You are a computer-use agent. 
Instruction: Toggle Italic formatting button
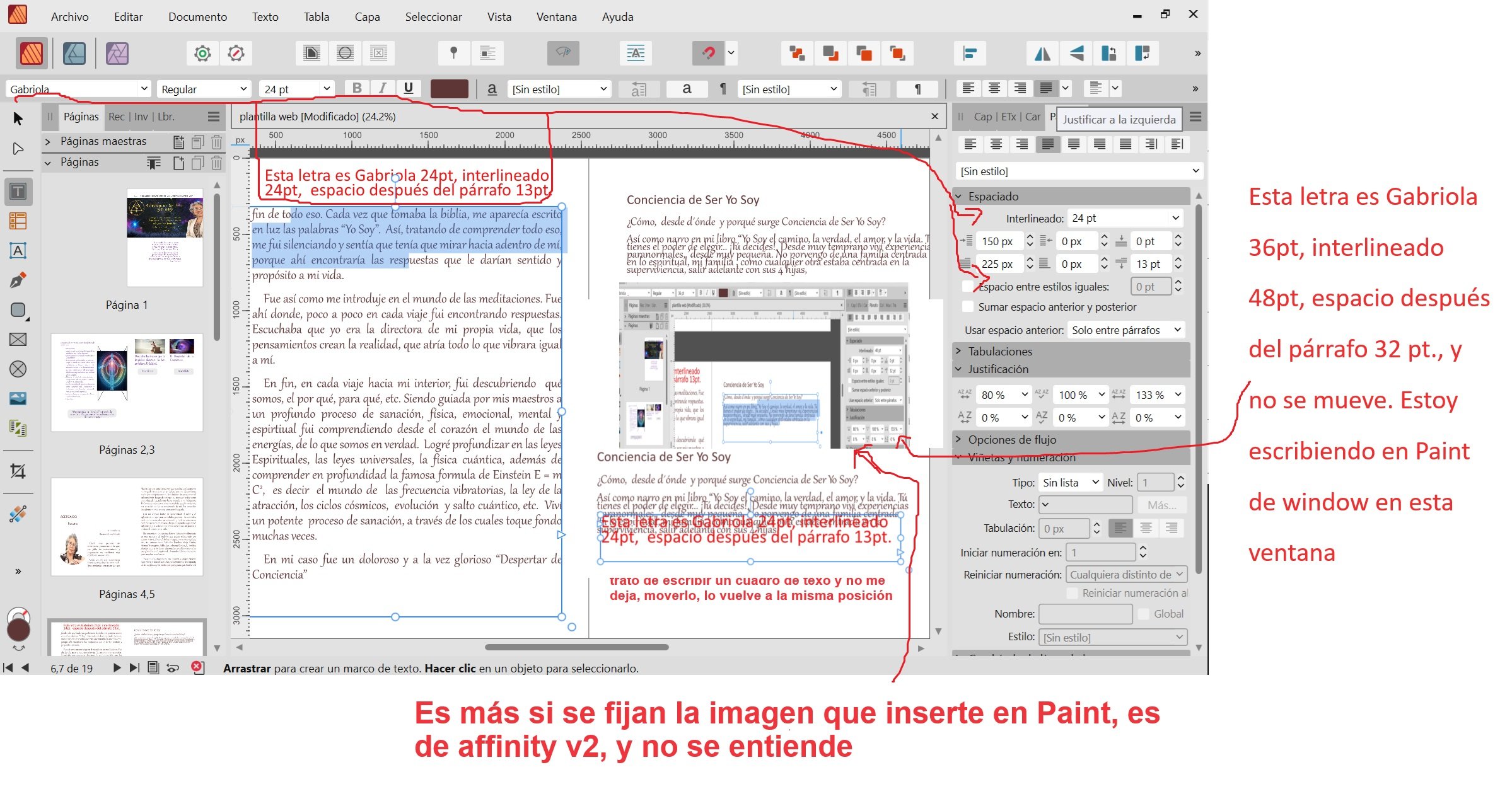383,88
